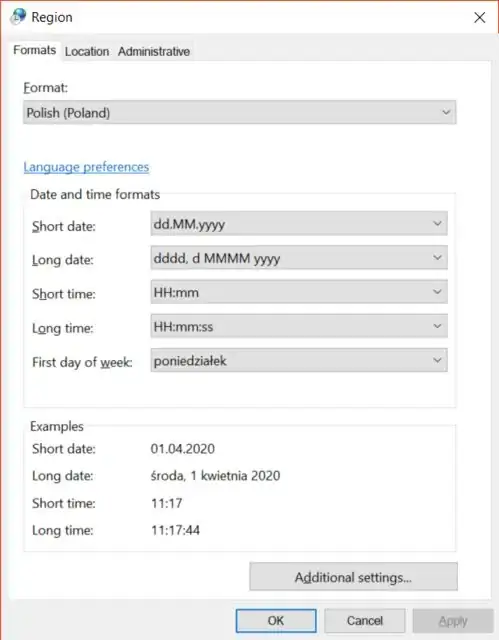Open the Format dropdown showing Polish (Poland)
499x640 pixels.
[240, 112]
